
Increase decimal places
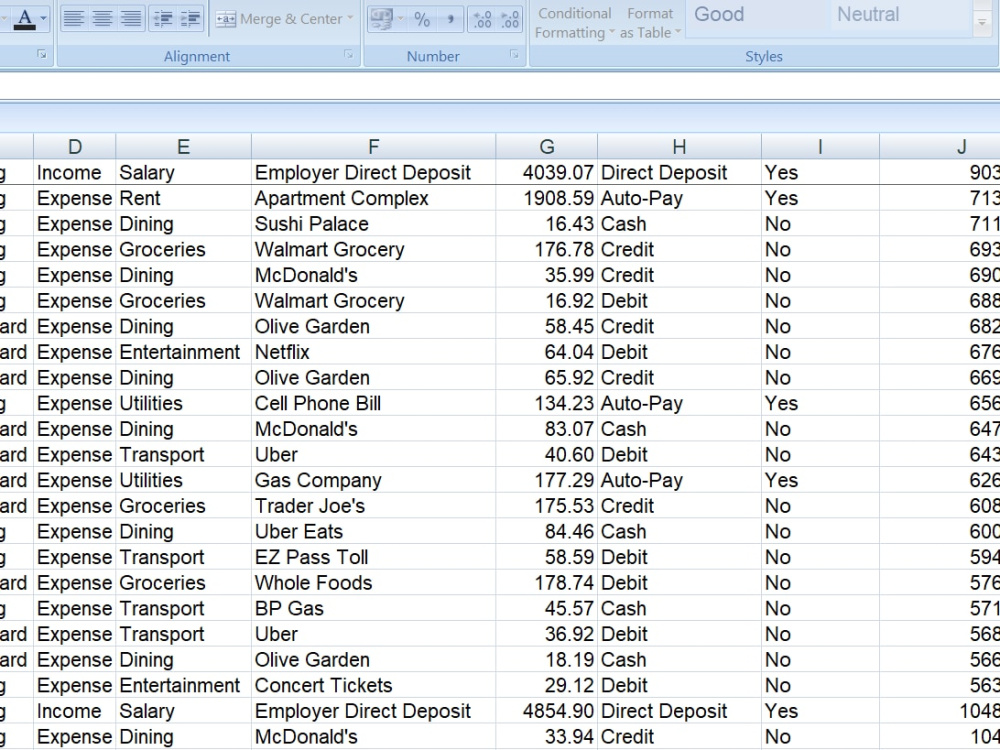[482, 18]
